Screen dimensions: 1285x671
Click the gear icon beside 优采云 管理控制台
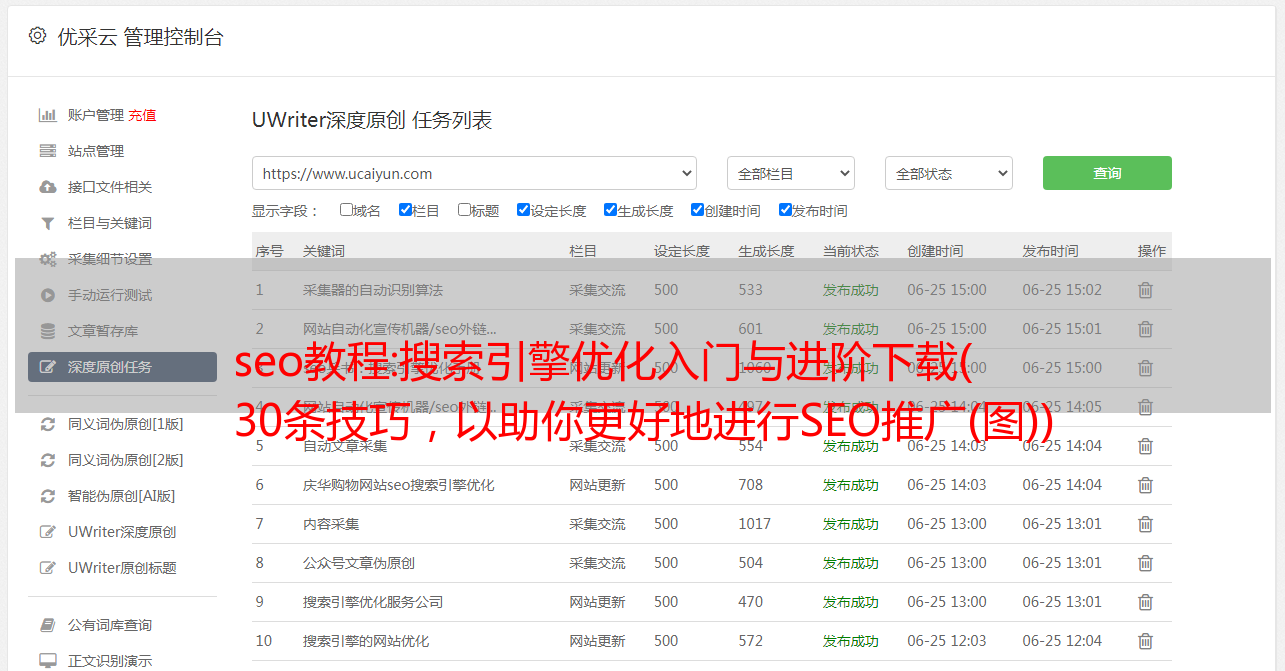coord(37,36)
